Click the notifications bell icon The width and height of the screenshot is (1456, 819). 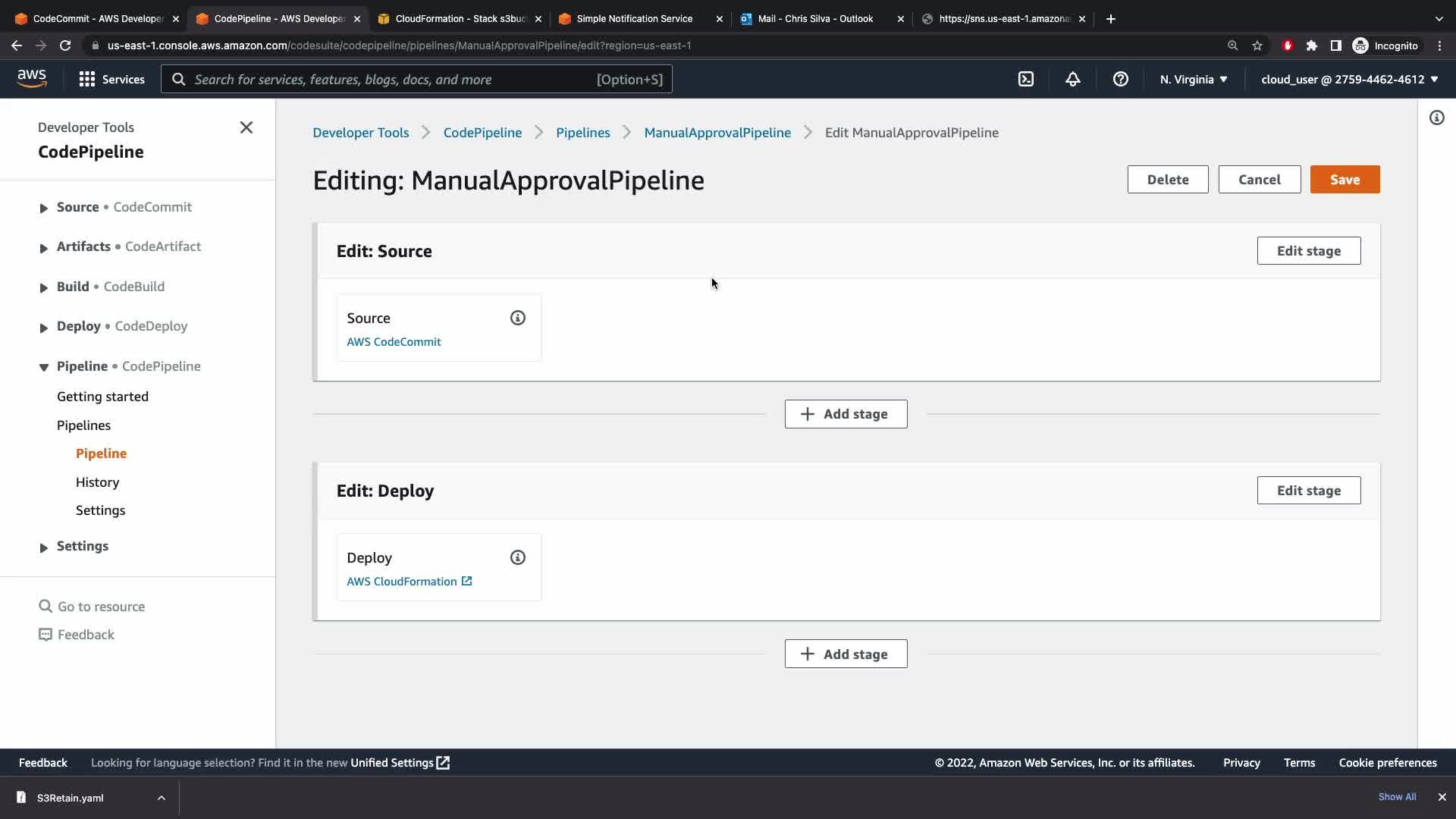click(x=1072, y=79)
